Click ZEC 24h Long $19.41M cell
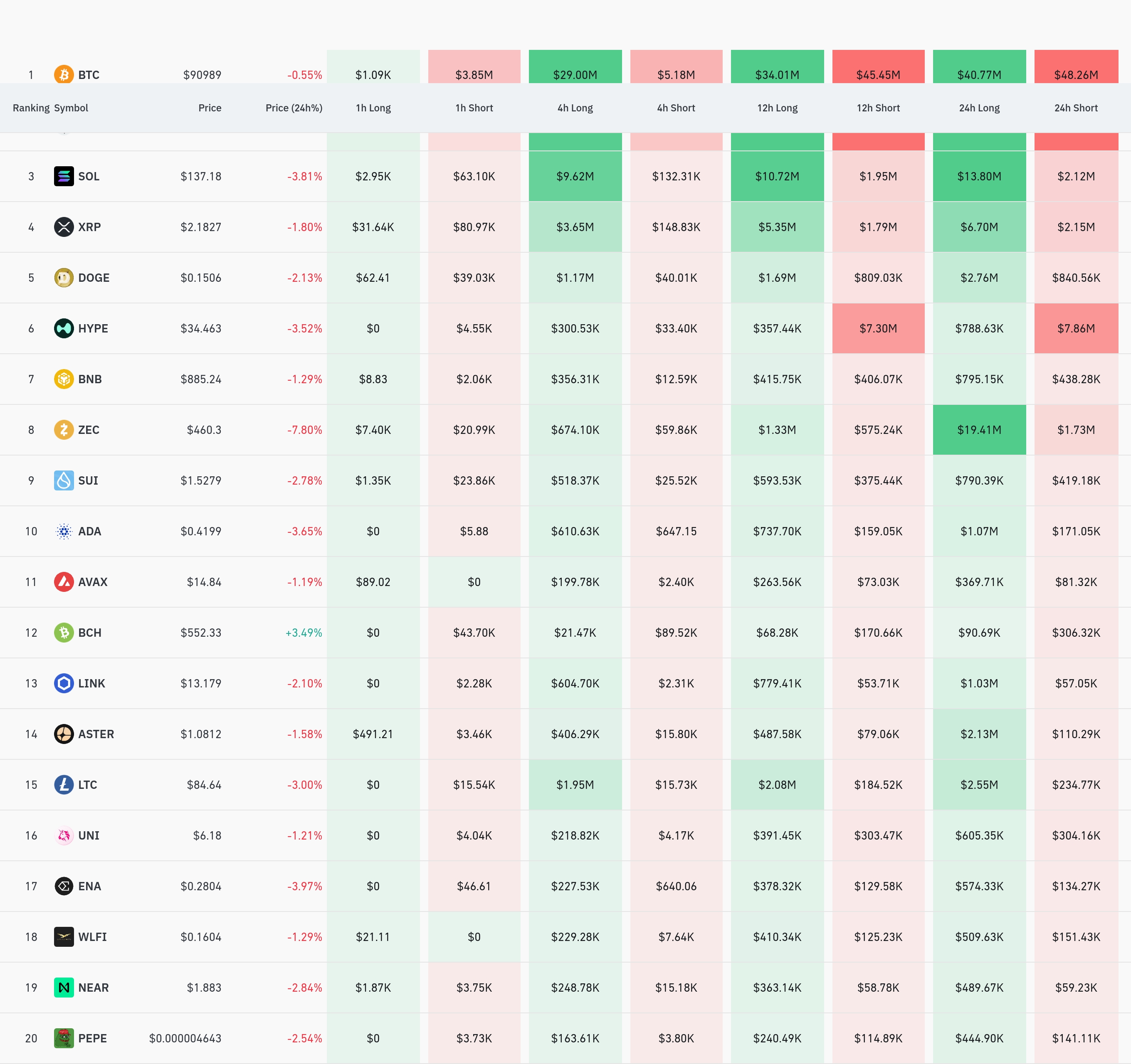 (x=978, y=430)
